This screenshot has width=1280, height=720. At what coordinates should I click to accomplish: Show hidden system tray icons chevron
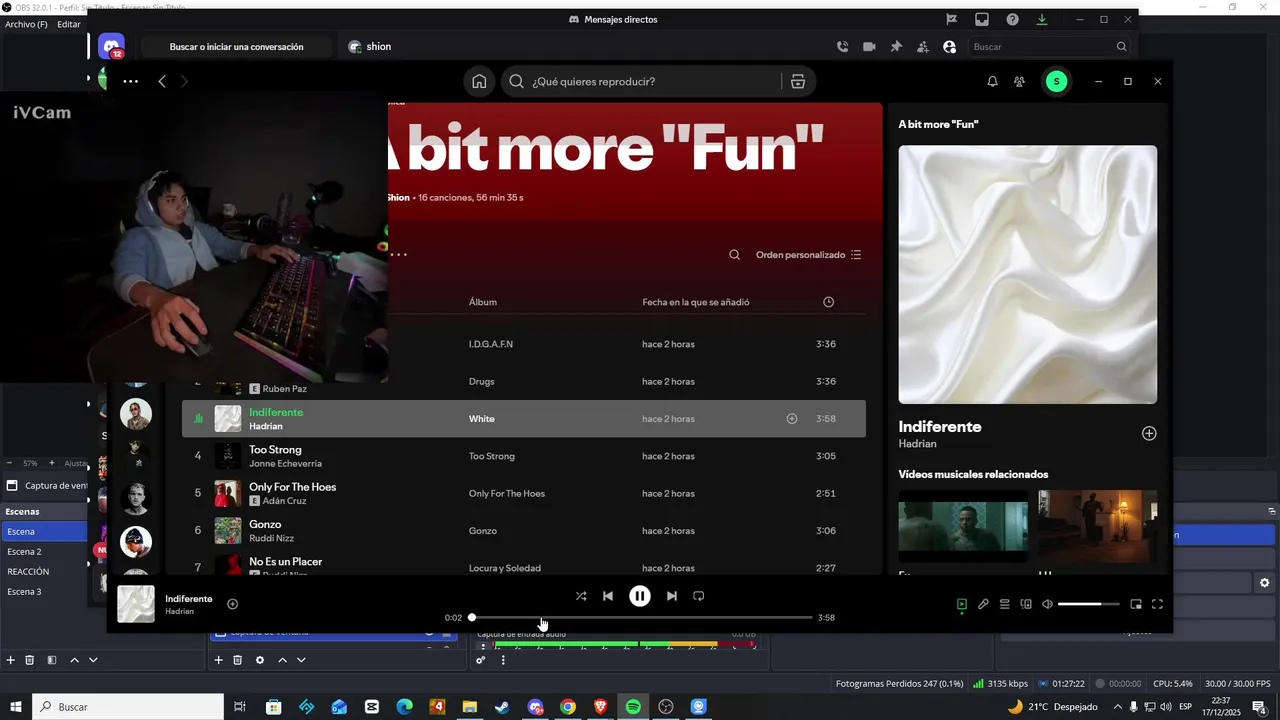click(1117, 707)
